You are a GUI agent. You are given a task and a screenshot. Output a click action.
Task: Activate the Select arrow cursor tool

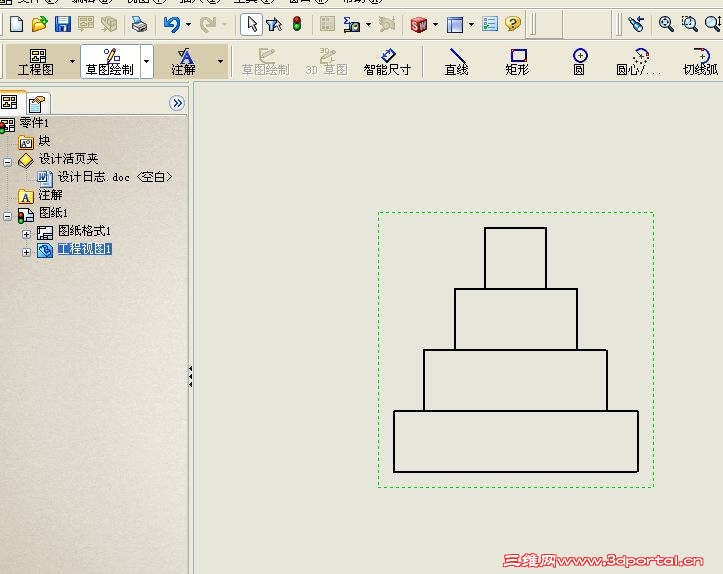click(252, 24)
